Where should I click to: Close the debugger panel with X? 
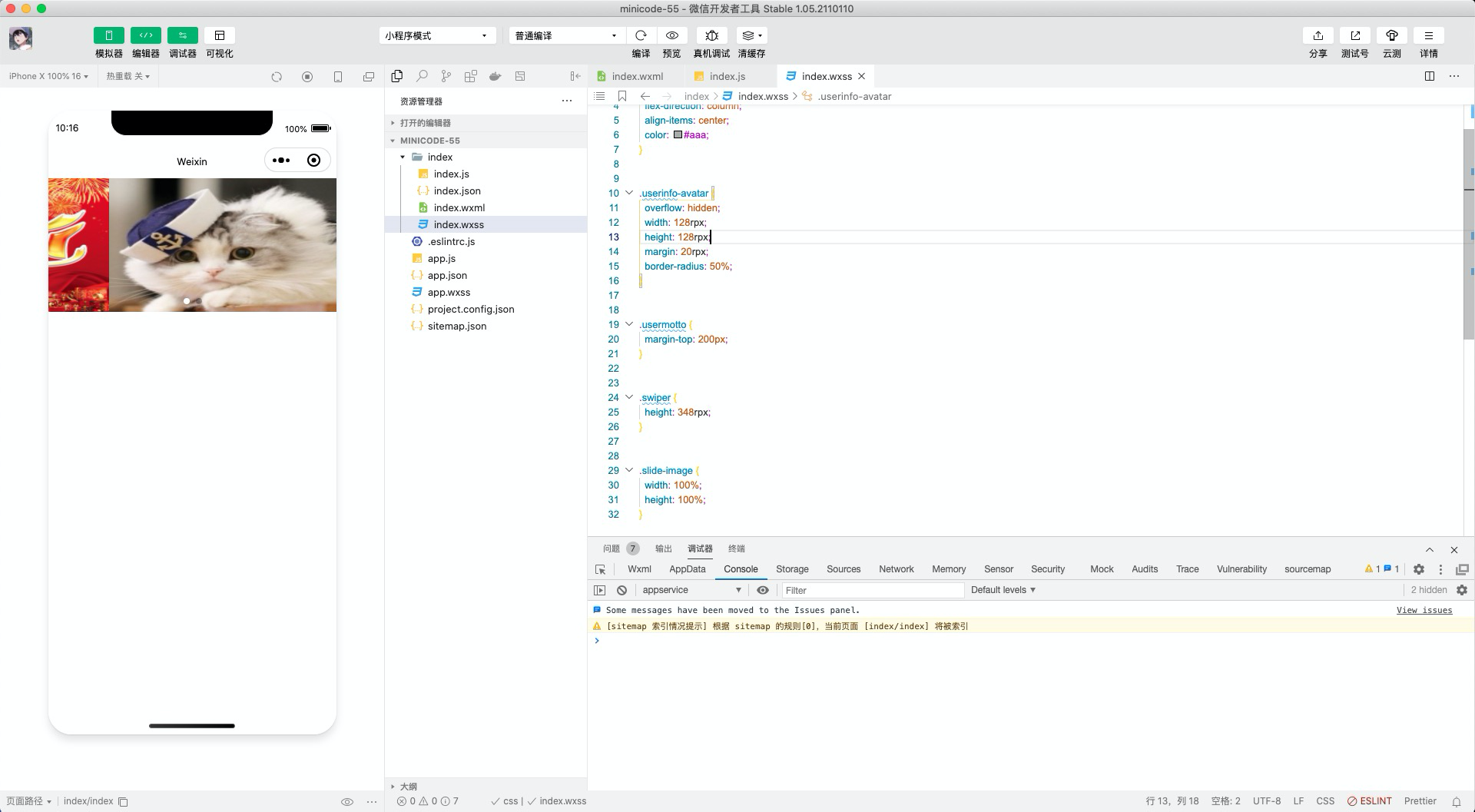point(1453,549)
